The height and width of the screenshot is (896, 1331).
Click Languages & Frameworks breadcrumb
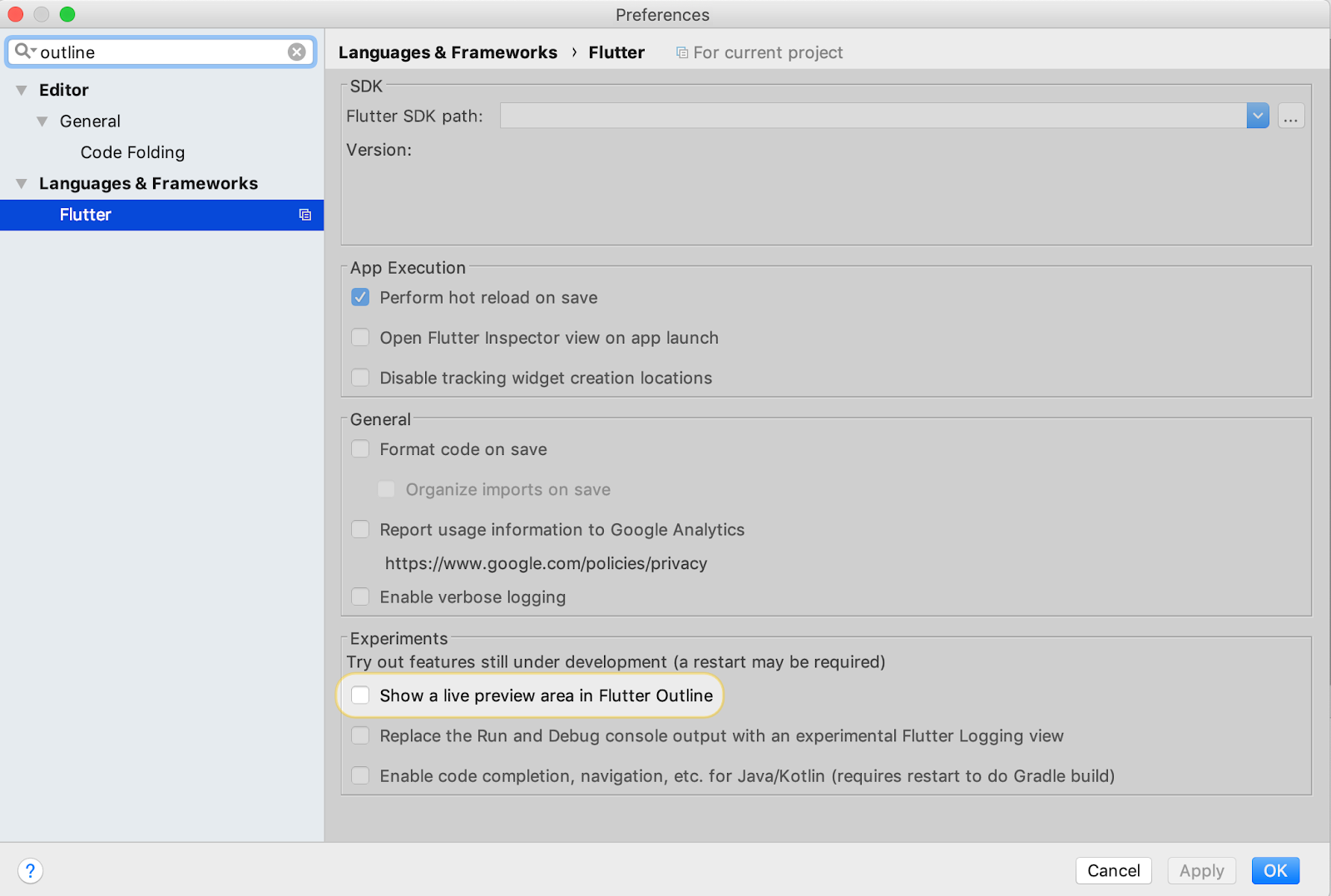pyautogui.click(x=448, y=52)
